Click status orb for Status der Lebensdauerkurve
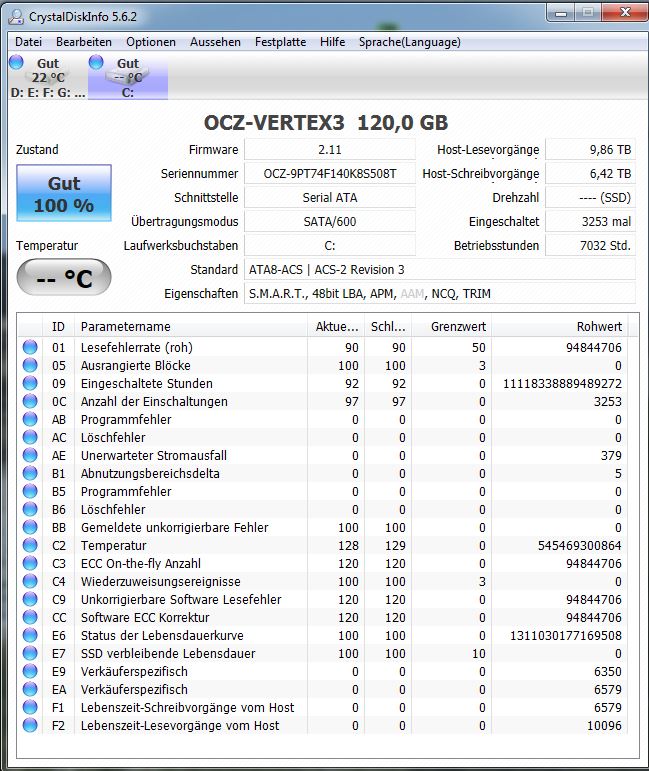 [x=30, y=635]
